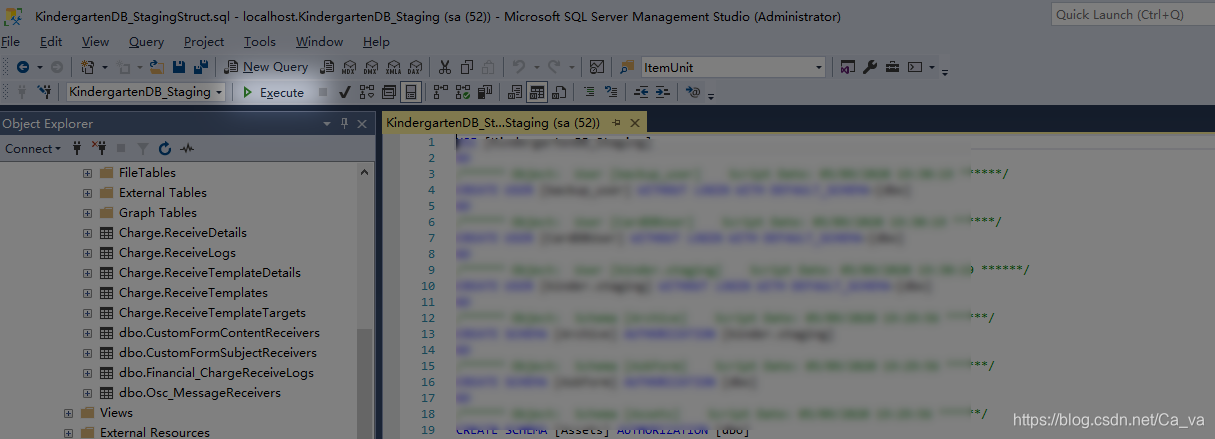Click the Change Connection plug icon

tap(44, 92)
